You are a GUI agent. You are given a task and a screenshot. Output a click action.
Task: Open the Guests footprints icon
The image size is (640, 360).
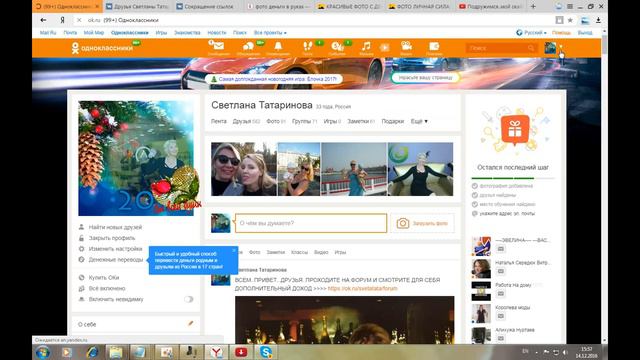coord(308,46)
